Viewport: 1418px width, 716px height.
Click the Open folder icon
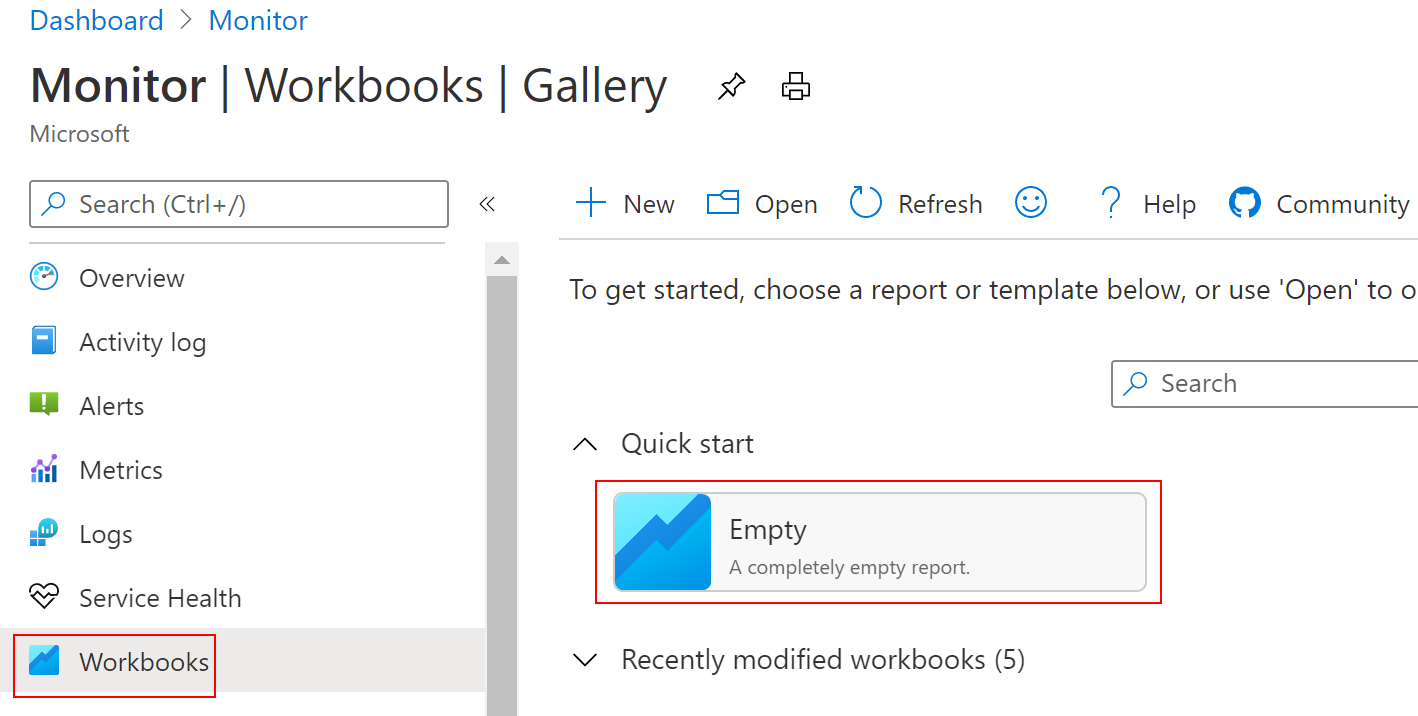point(722,203)
